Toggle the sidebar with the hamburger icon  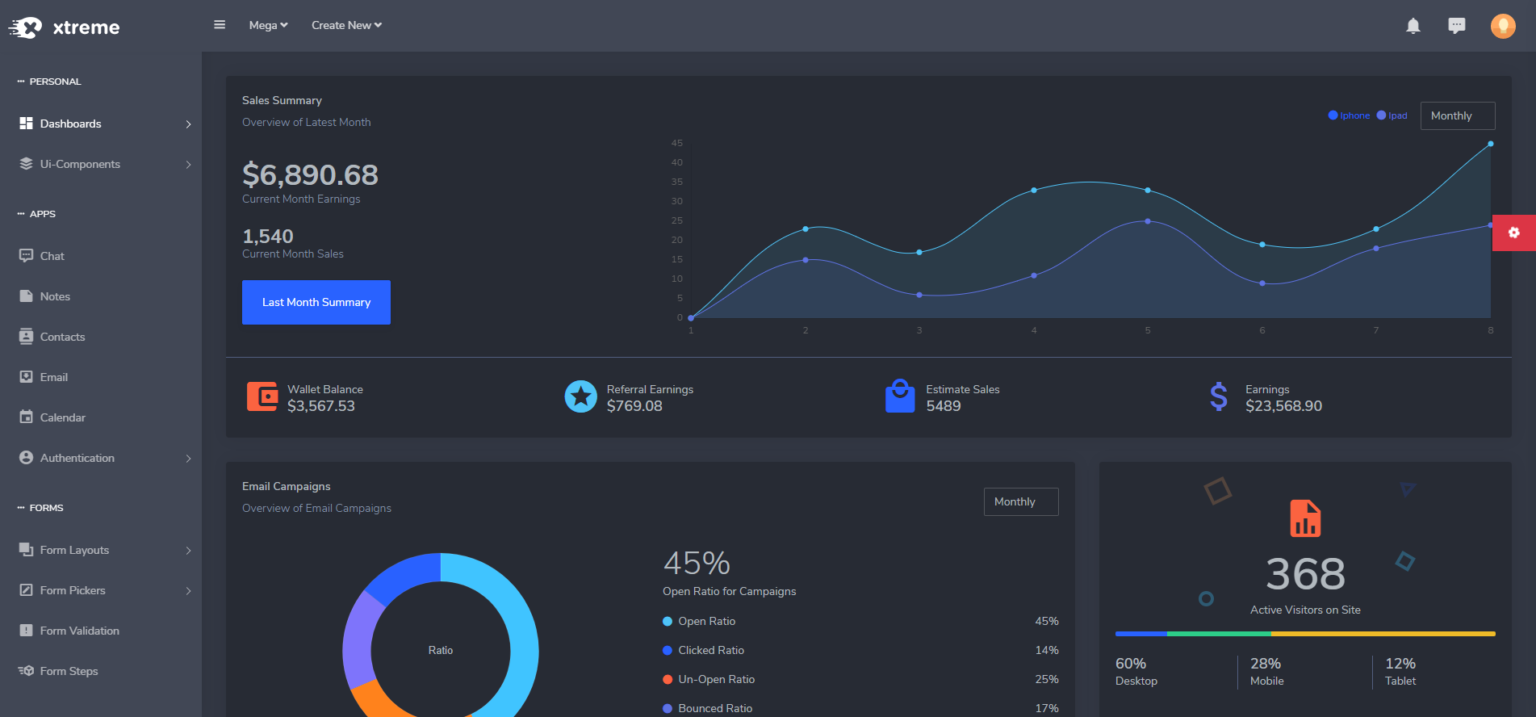[x=219, y=24]
